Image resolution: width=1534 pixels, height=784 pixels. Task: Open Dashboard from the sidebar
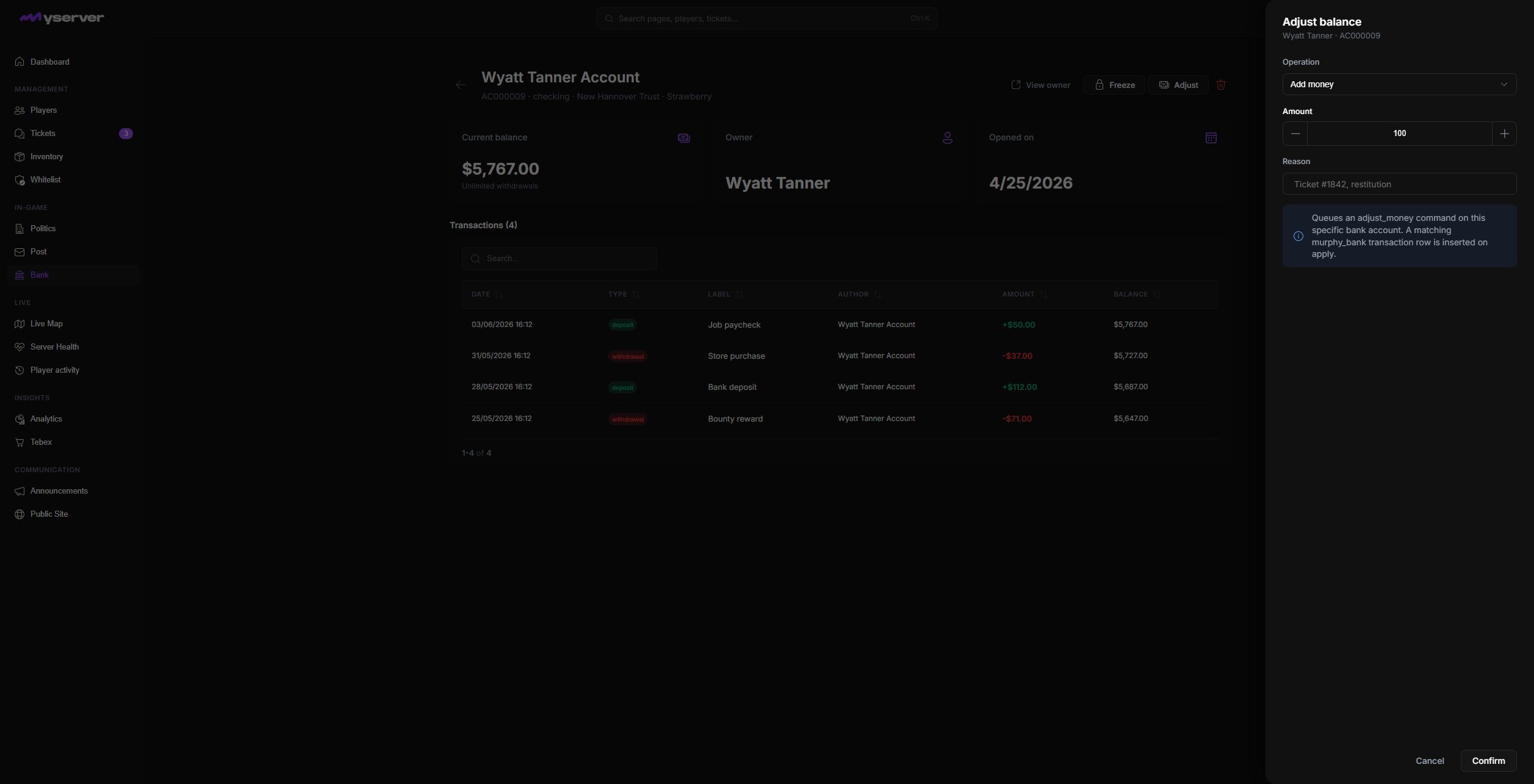pyautogui.click(x=73, y=62)
